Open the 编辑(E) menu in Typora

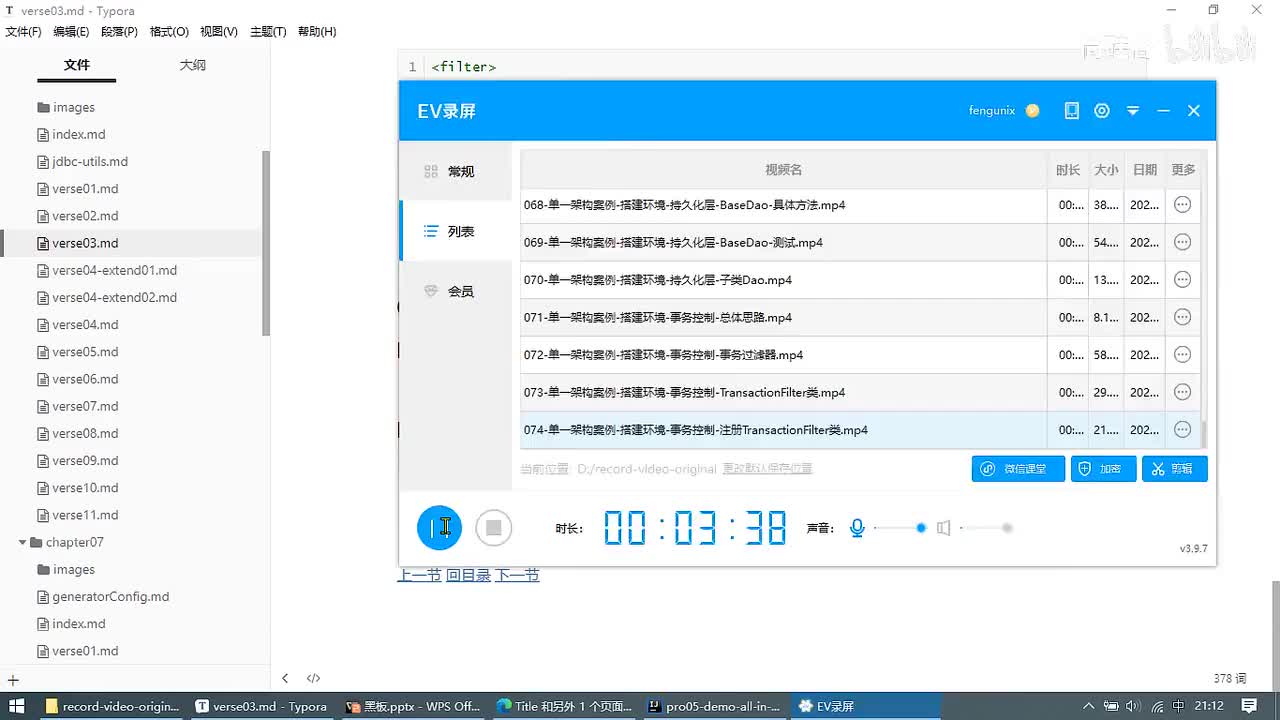[71, 32]
